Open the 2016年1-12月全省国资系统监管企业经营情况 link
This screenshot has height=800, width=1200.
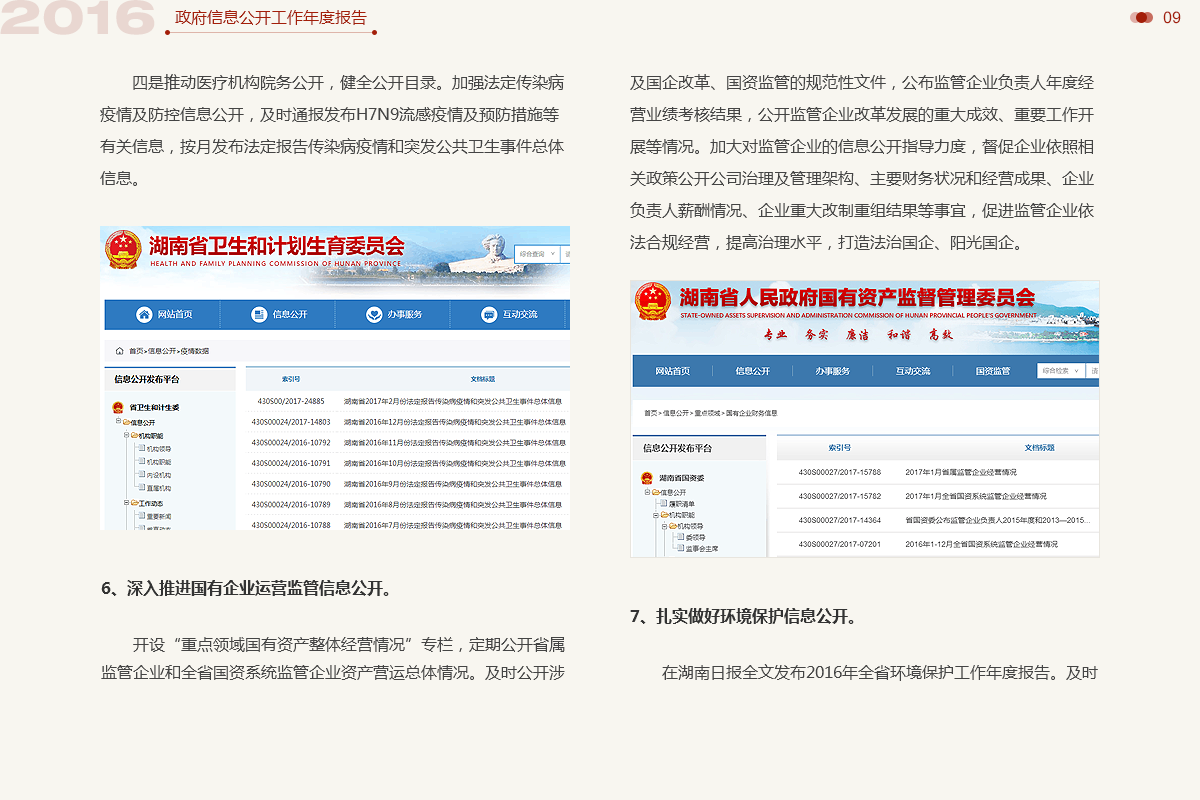point(981,544)
